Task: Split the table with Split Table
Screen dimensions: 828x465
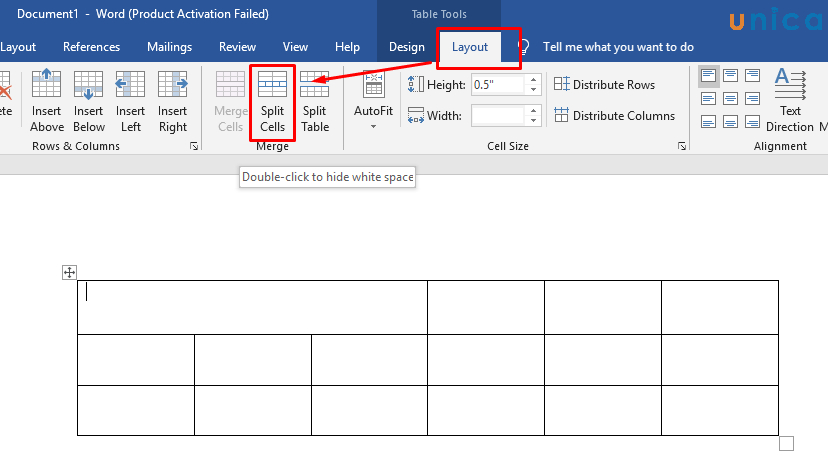Action: point(315,102)
